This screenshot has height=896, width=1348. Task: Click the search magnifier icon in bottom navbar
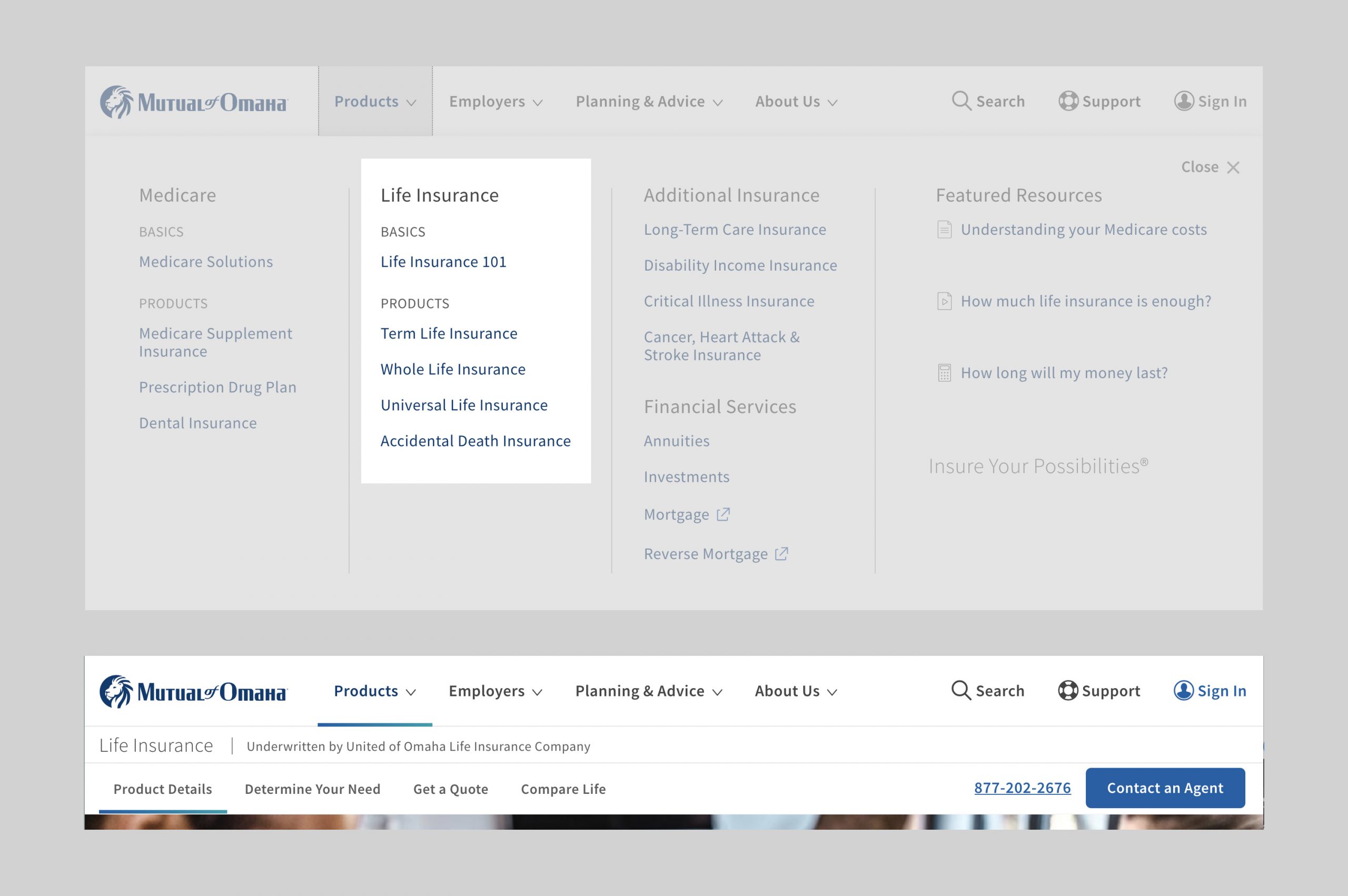960,690
